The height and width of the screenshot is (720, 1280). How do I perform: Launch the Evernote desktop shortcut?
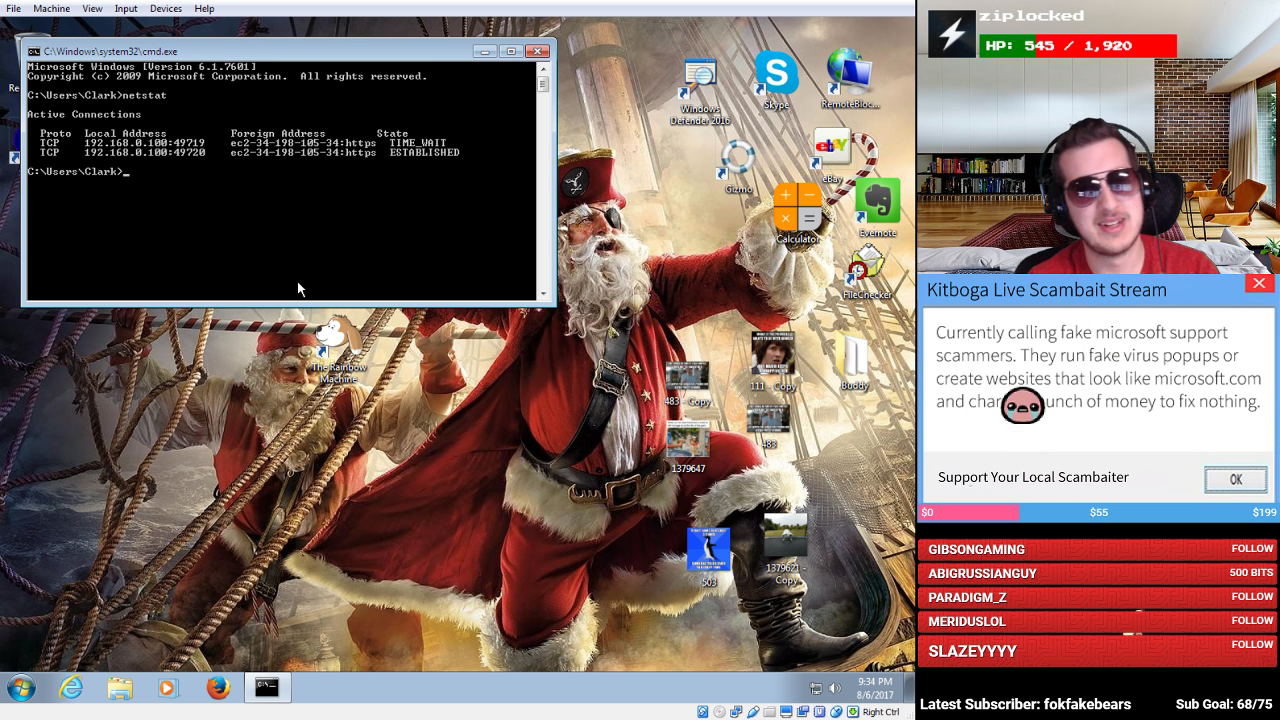pyautogui.click(x=877, y=208)
